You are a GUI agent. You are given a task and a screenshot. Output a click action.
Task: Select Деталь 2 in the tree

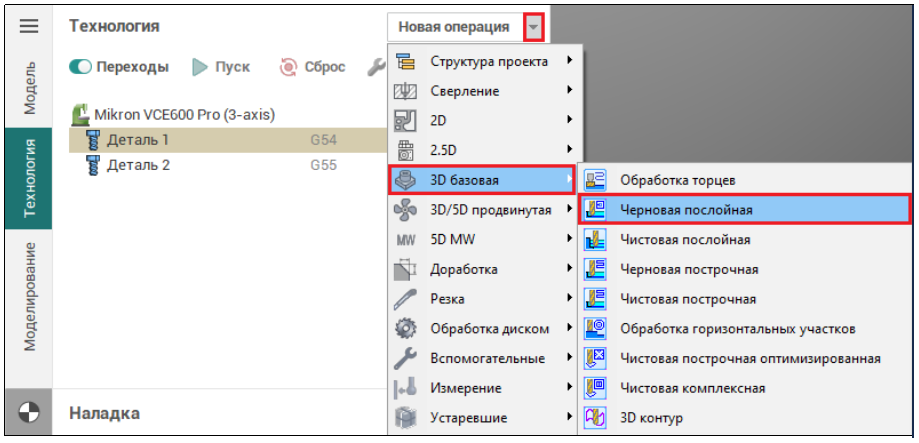pos(138,165)
